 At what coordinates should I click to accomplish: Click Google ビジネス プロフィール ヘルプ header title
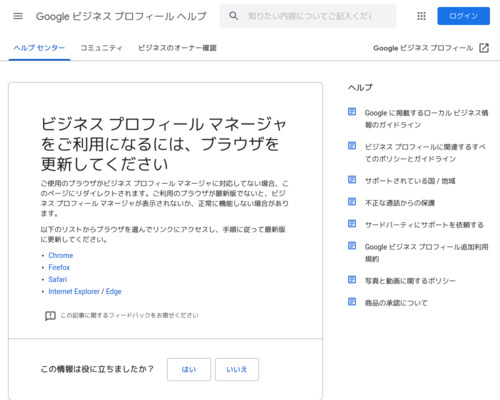pyautogui.click(x=121, y=16)
